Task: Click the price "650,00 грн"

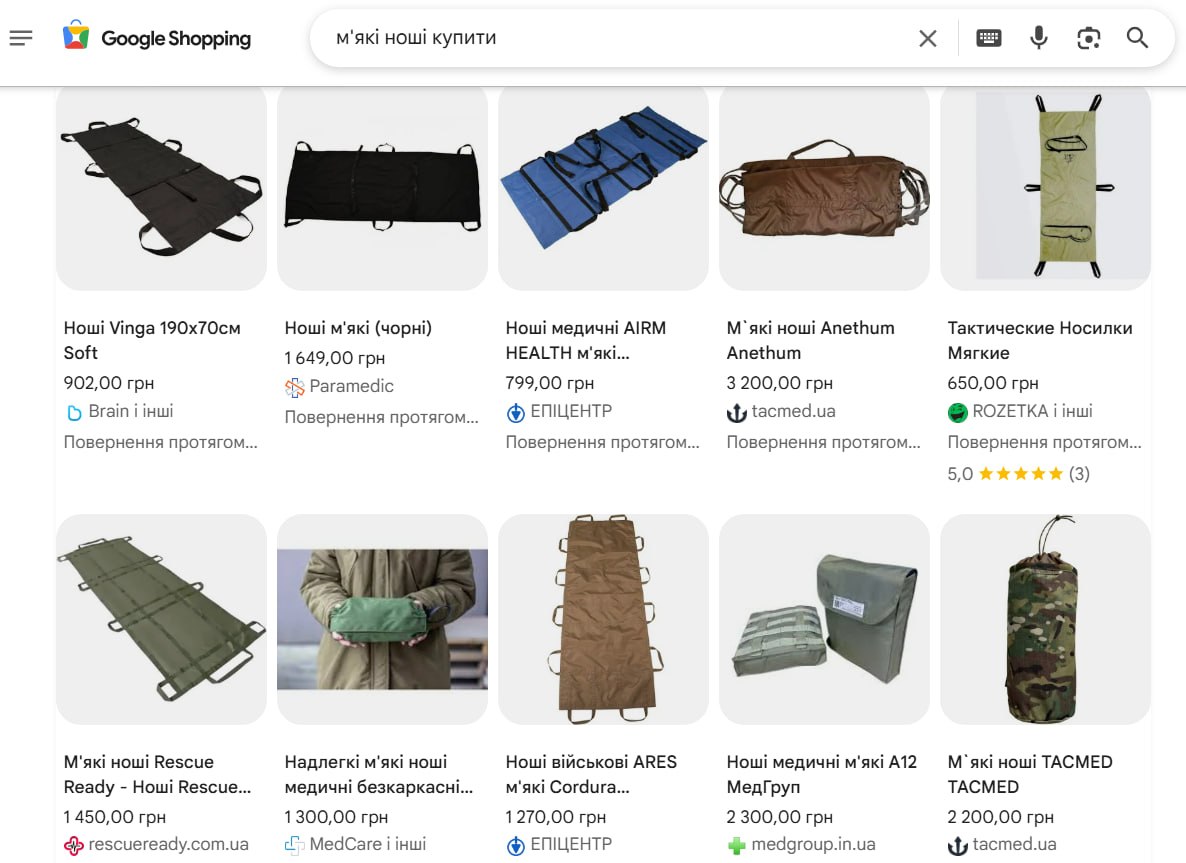Action: [993, 383]
